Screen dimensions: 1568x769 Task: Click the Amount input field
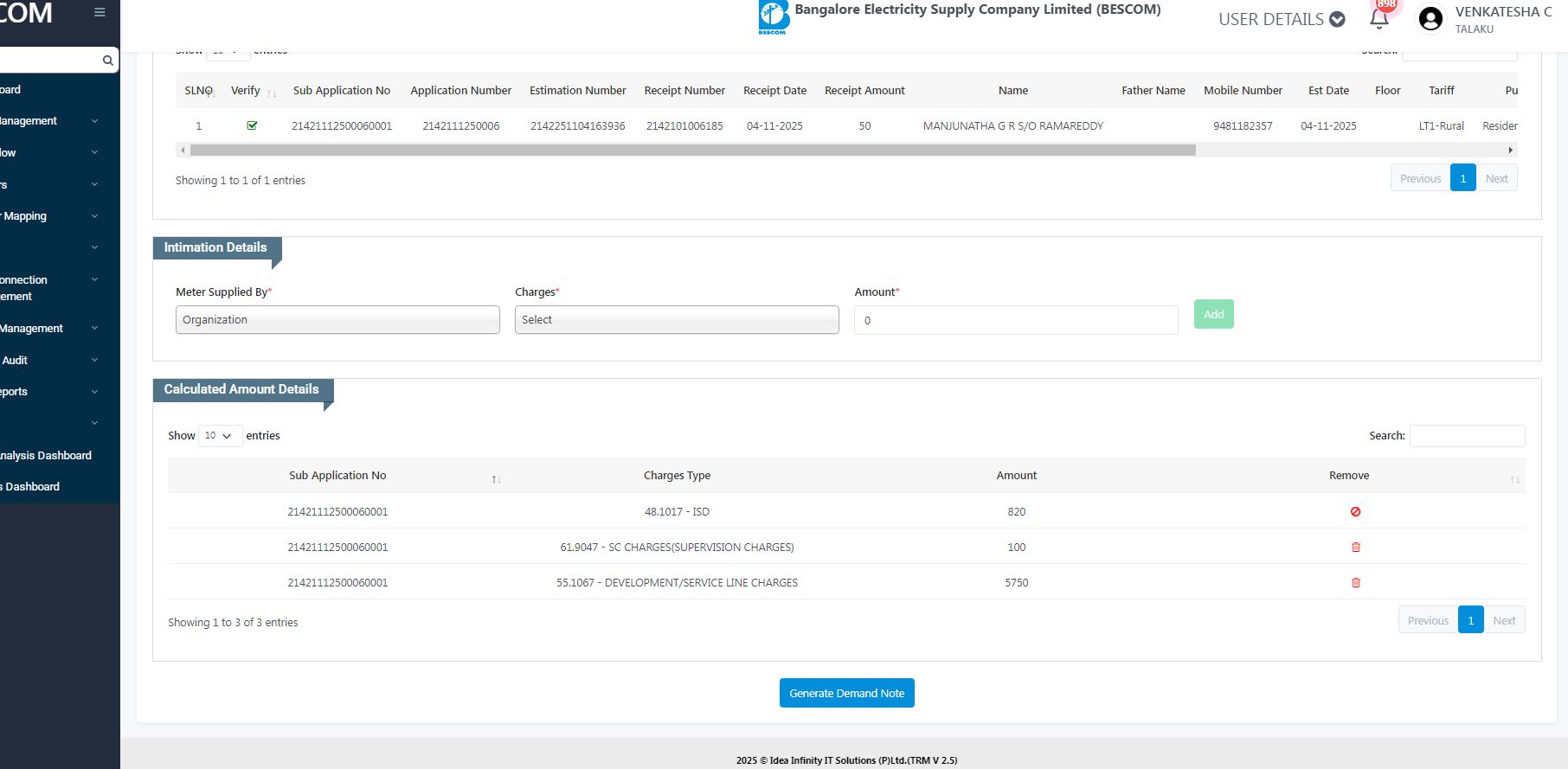pos(1015,320)
